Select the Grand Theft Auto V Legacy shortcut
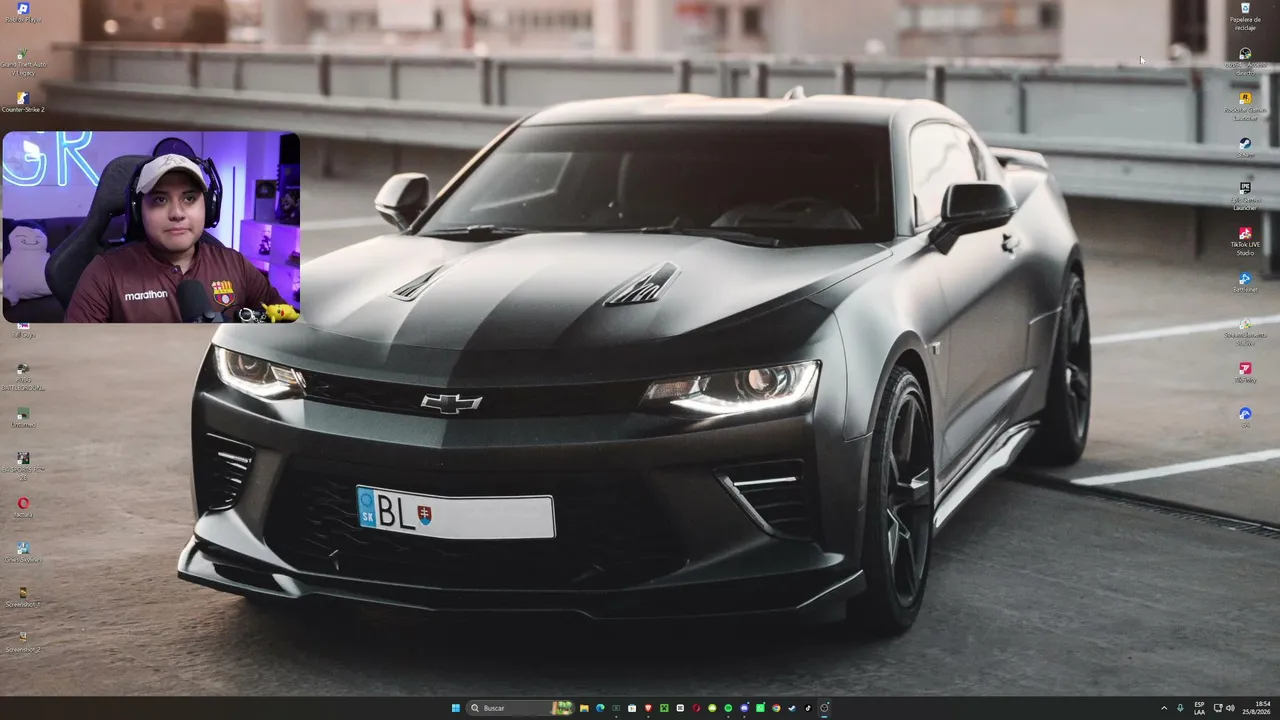 (23, 61)
